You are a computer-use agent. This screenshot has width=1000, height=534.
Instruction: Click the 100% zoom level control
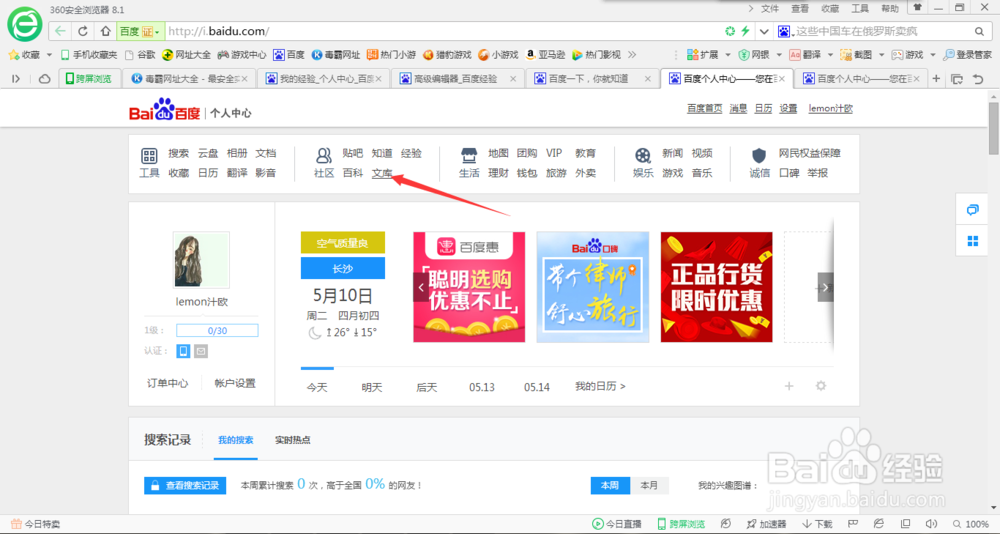pyautogui.click(x=971, y=524)
